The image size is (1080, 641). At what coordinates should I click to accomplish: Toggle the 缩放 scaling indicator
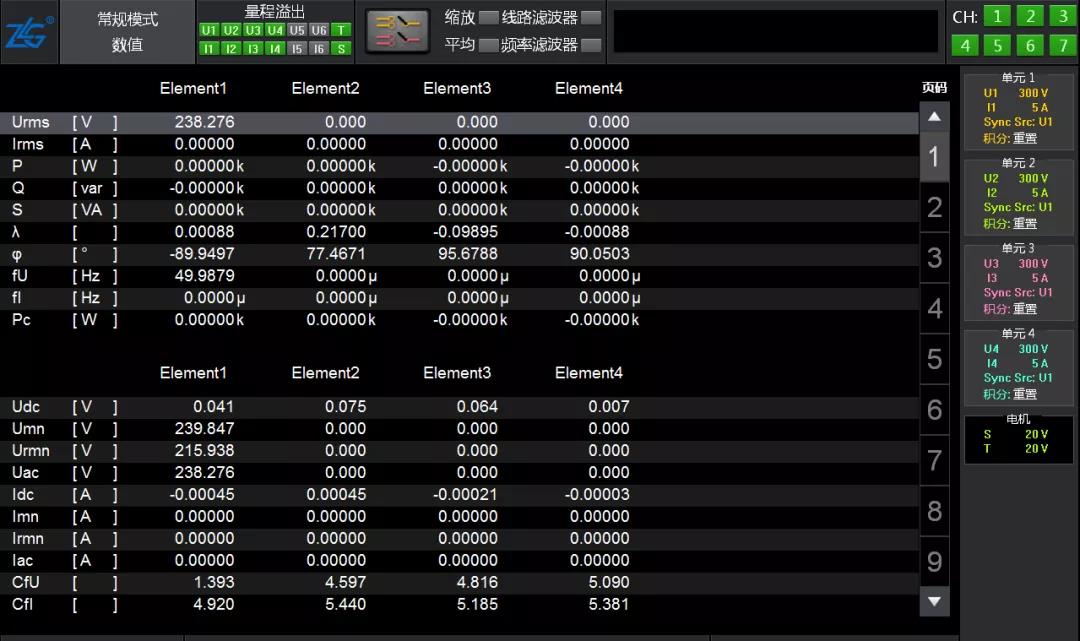(488, 17)
